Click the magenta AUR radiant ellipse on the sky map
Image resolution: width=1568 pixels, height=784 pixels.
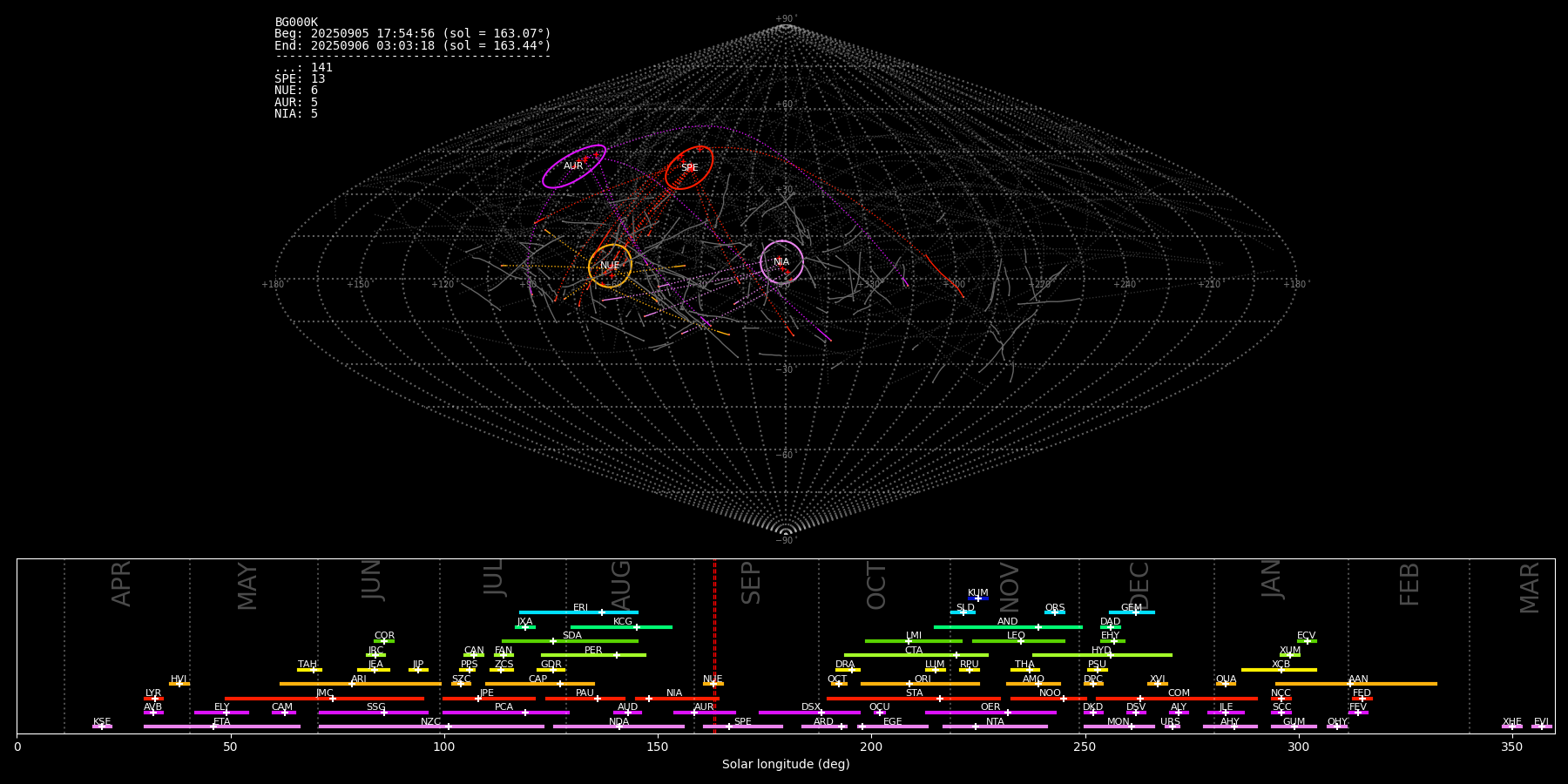pos(574,166)
